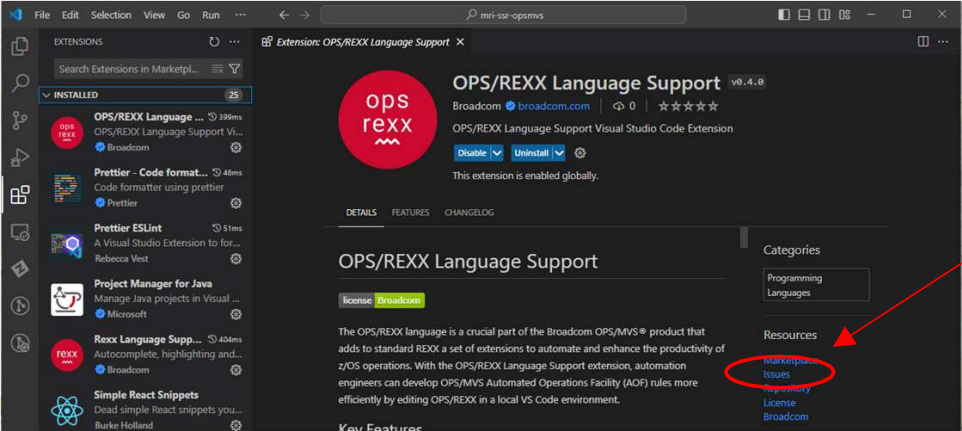
Task: Open the View menu
Action: (x=154, y=15)
